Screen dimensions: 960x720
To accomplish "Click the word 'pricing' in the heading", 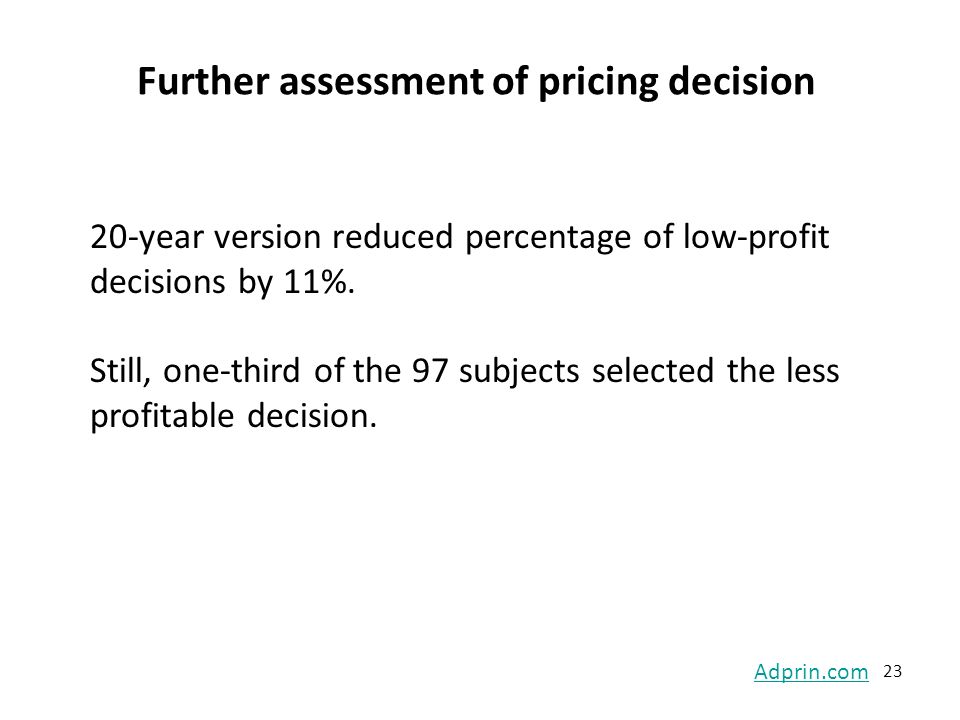I will coord(598,83).
